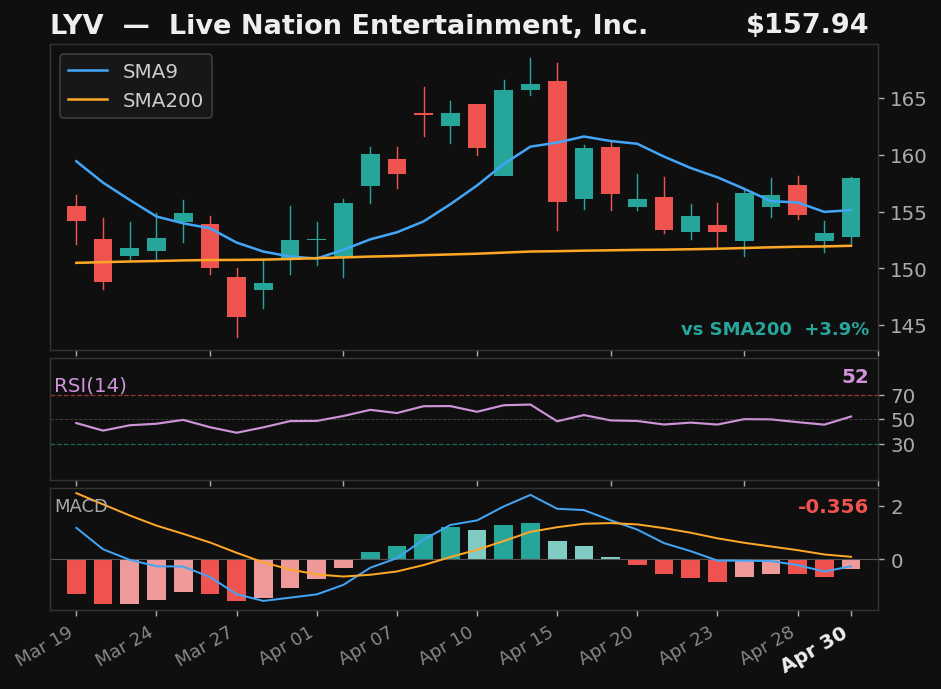The image size is (941, 689).
Task: Click the $157.94 current price label
Action: [807, 25]
